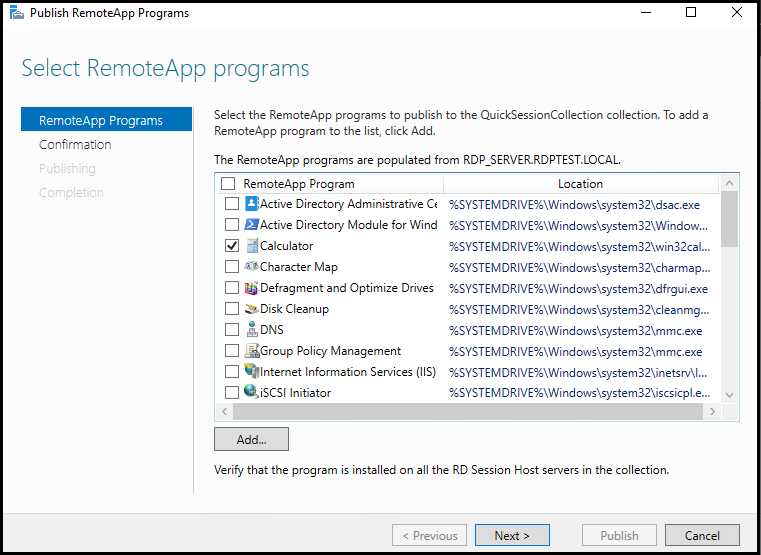Click the iSCSI Initiator icon

tap(251, 392)
